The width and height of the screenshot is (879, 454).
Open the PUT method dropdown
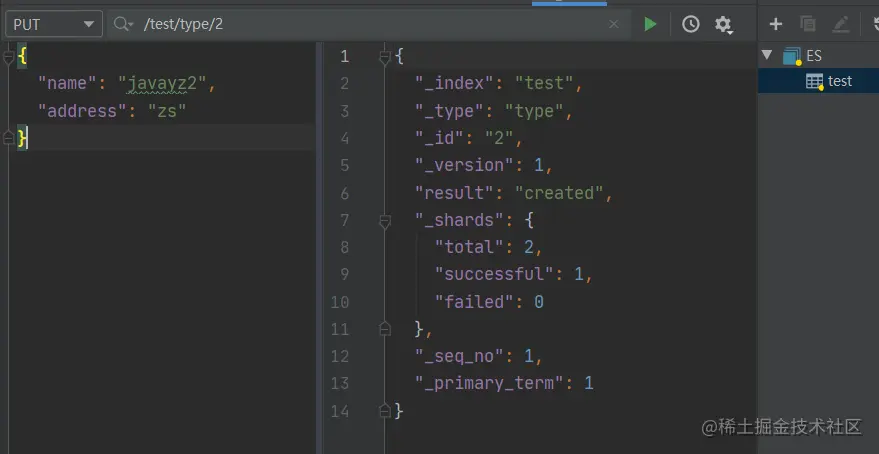54,24
